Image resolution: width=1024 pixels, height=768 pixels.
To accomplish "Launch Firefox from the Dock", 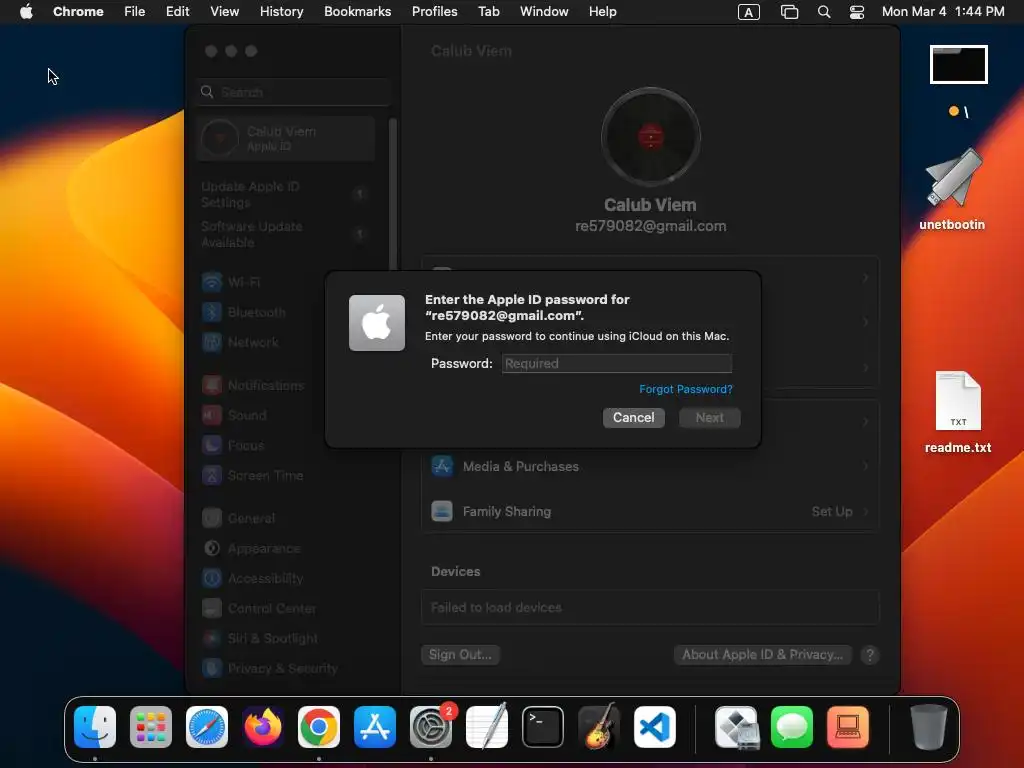I will [x=263, y=726].
